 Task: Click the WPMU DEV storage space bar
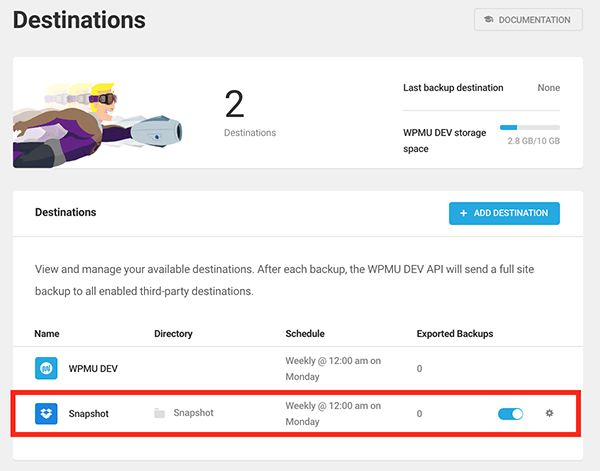pos(529,128)
